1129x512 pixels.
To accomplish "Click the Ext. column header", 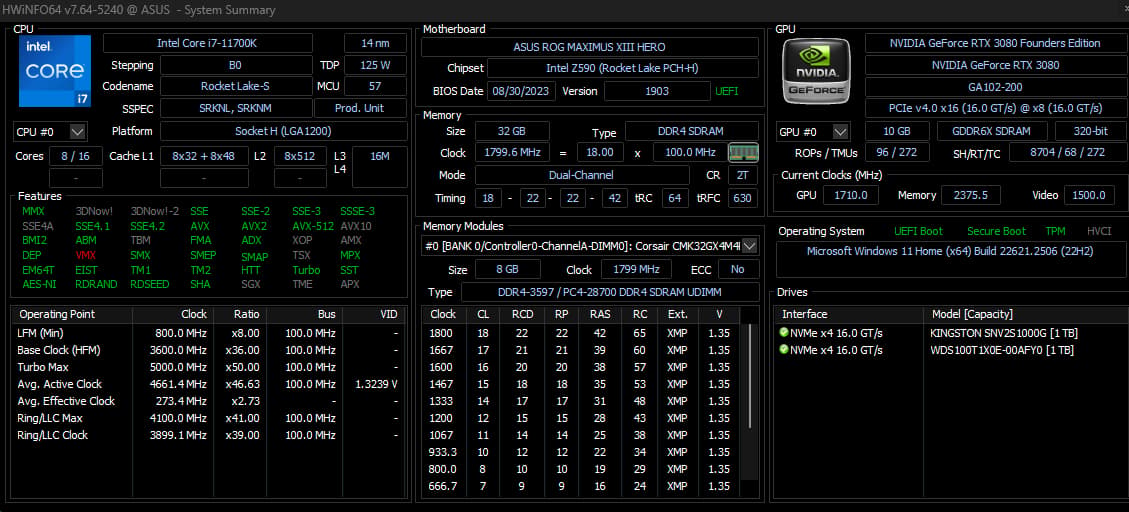I will click(677, 315).
